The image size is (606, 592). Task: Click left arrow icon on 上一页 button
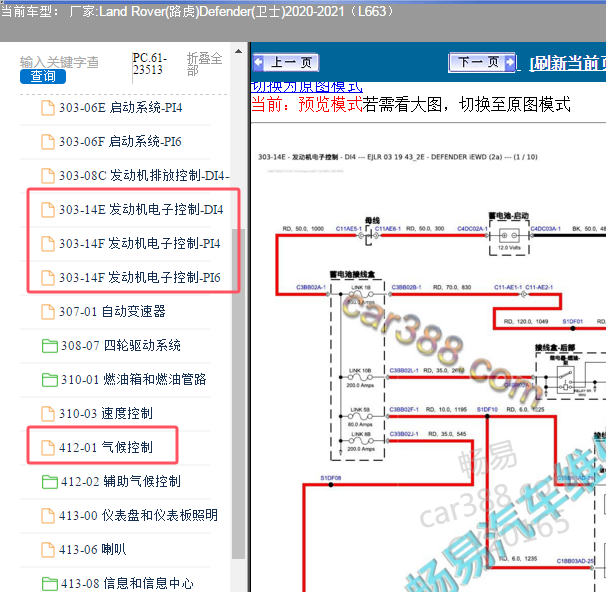coord(259,62)
